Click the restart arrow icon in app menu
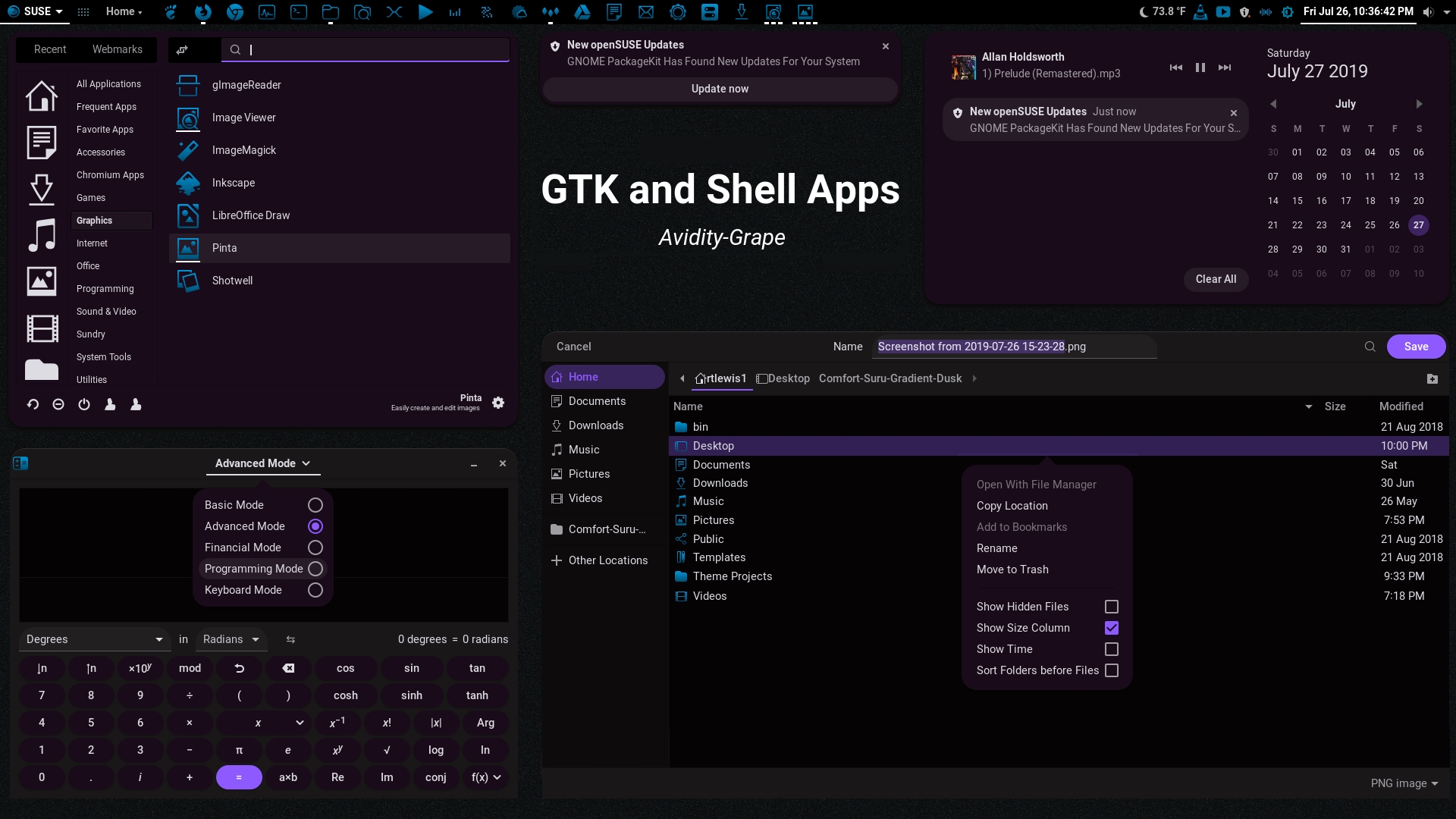The height and width of the screenshot is (819, 1456). tap(33, 404)
